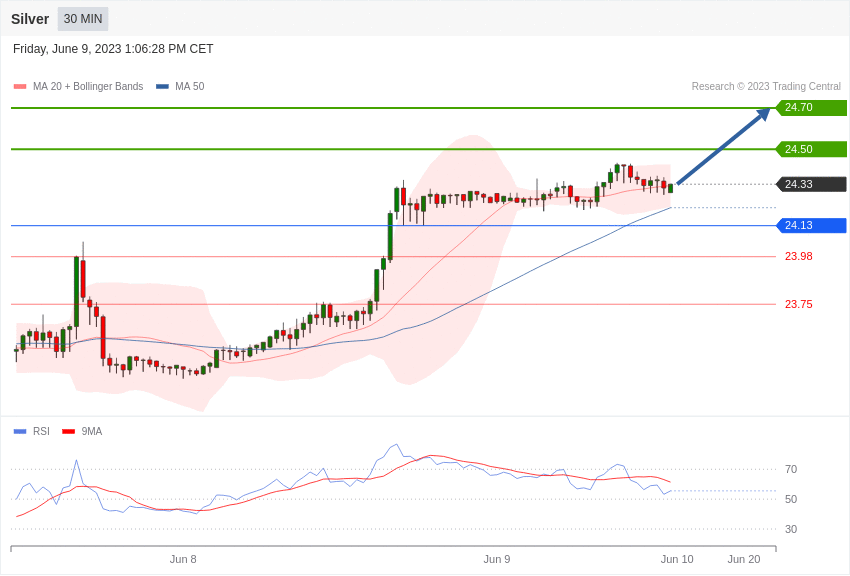
Task: Click the MA 50 legend label
Action: tap(190, 86)
